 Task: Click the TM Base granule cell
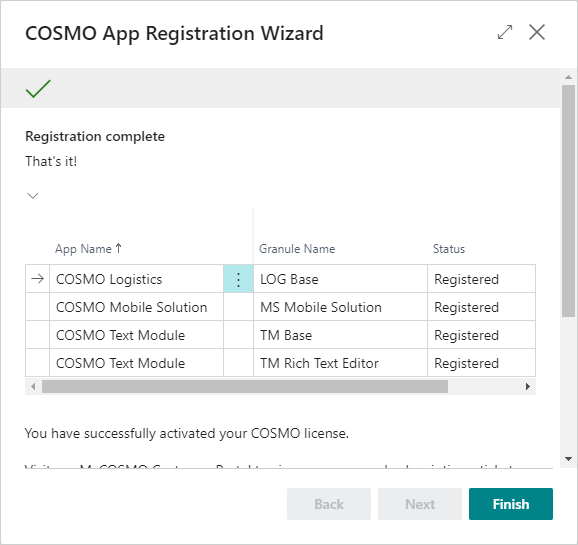tap(341, 335)
